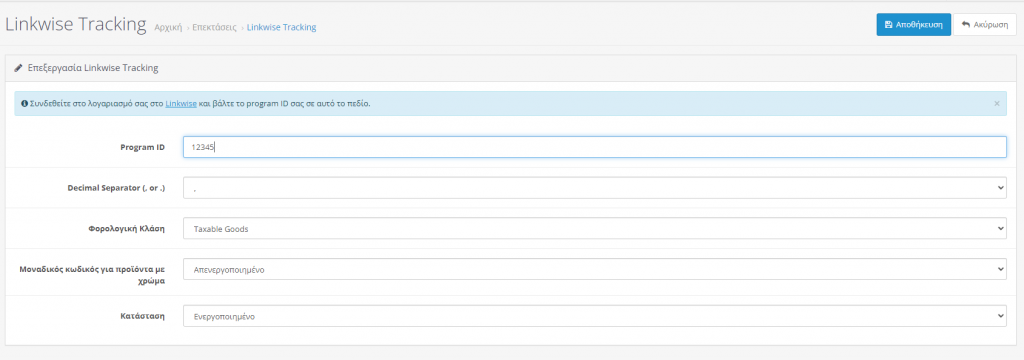This screenshot has height=360, width=1024.
Task: Open the Linkwise link in the alert
Action: pyautogui.click(x=181, y=103)
